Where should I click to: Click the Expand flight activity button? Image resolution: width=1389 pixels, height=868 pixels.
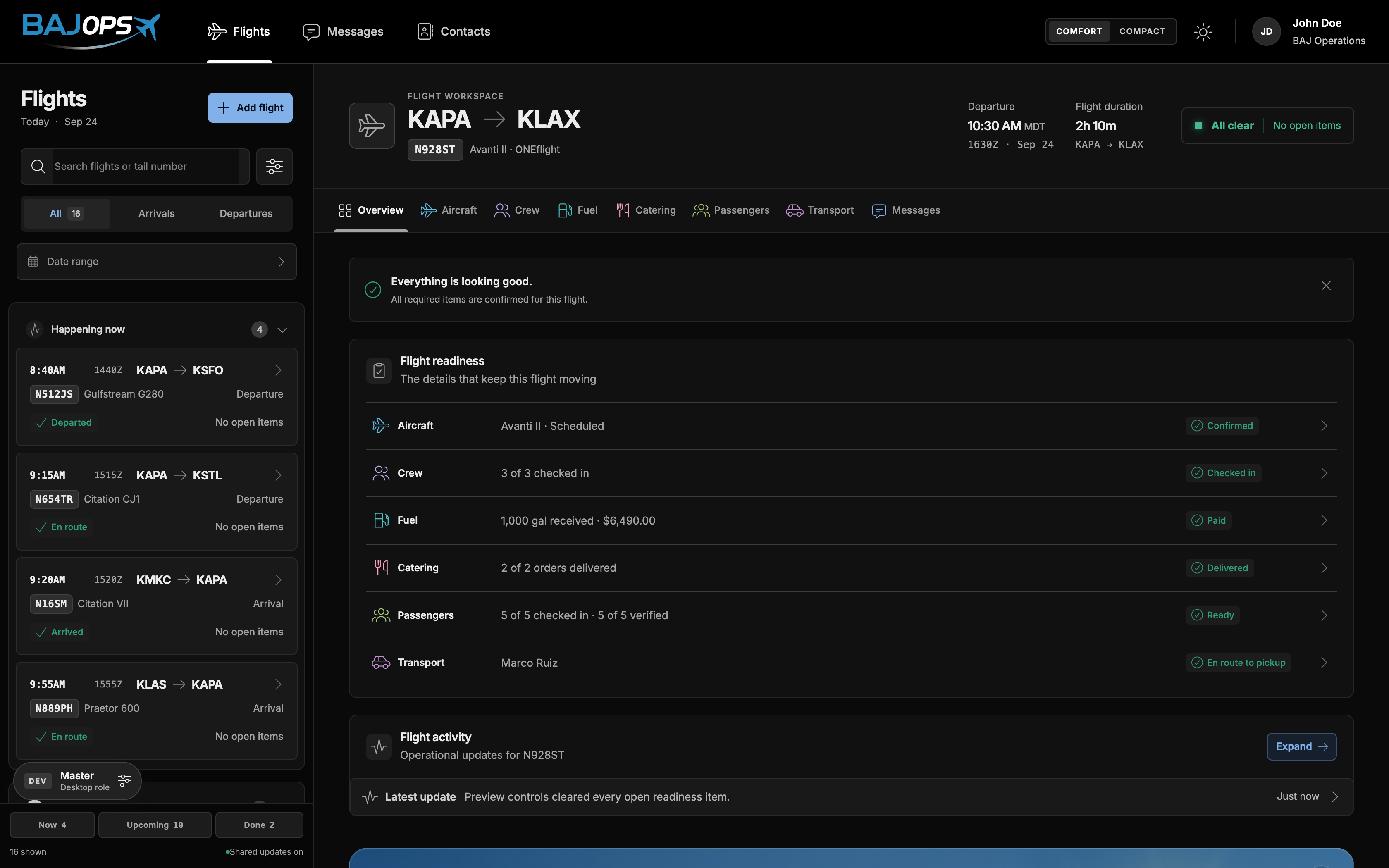click(1302, 746)
